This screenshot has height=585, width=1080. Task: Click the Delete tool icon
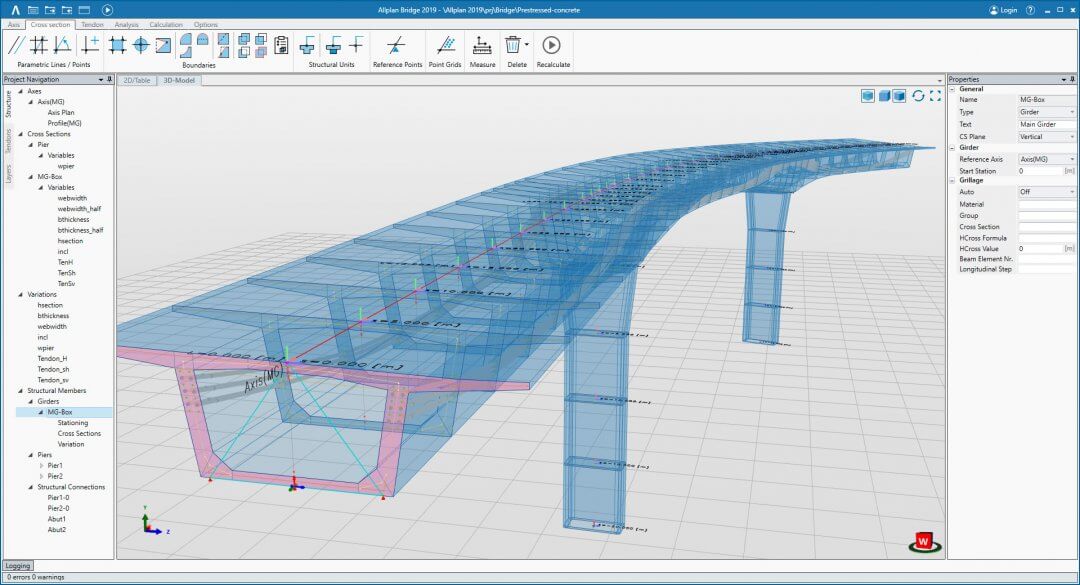pos(512,44)
